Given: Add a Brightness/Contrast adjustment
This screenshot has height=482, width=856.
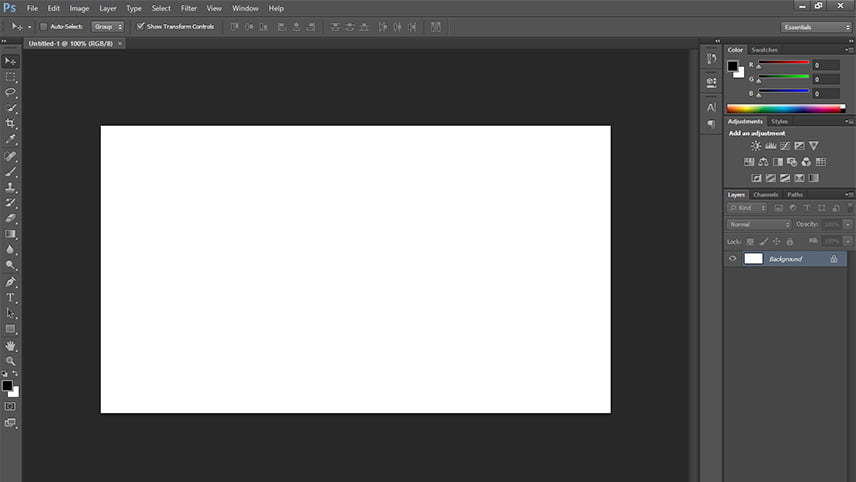Looking at the screenshot, I should coord(756,146).
